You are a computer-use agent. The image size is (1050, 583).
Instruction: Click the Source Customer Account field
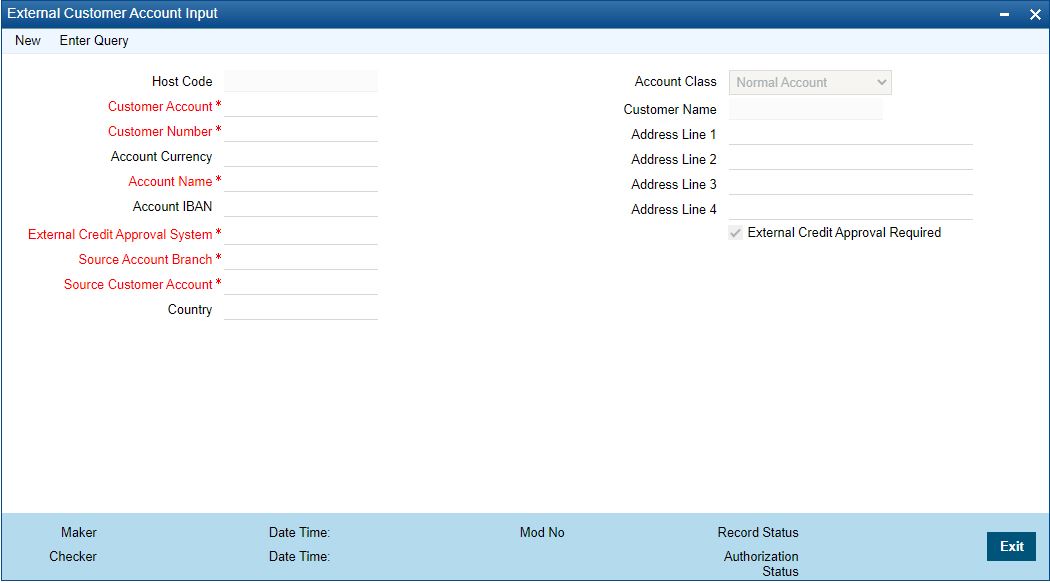click(301, 284)
